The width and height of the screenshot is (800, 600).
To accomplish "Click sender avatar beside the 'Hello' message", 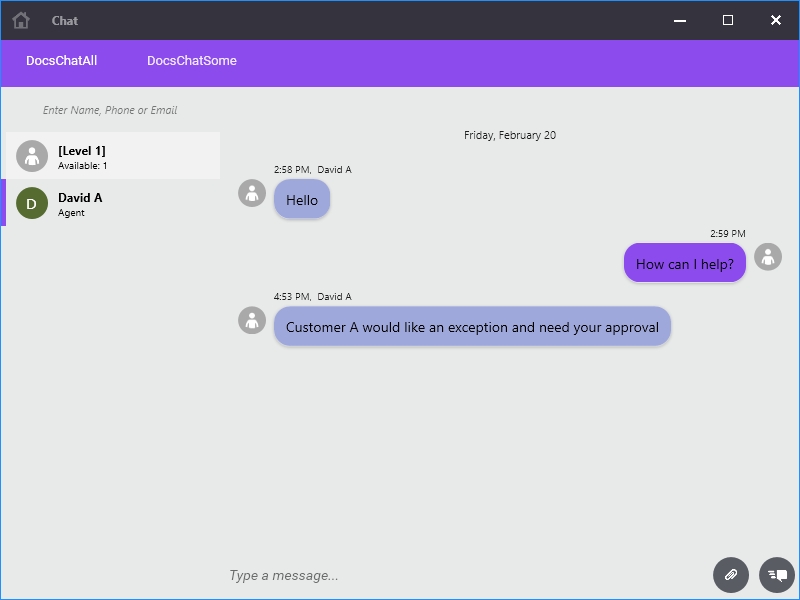I will point(252,193).
